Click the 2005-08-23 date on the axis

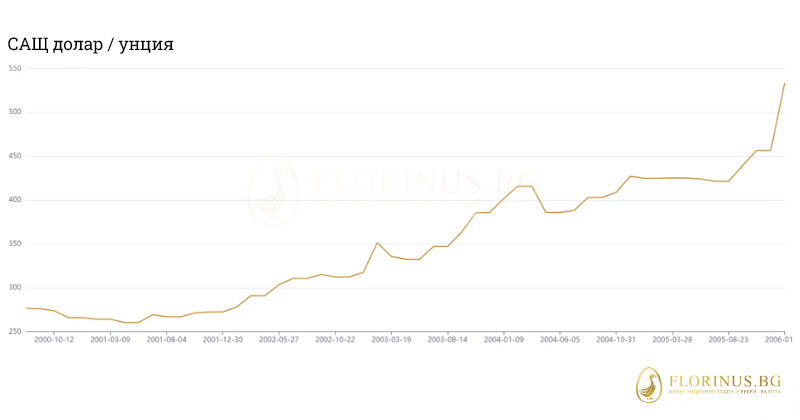[x=729, y=340]
